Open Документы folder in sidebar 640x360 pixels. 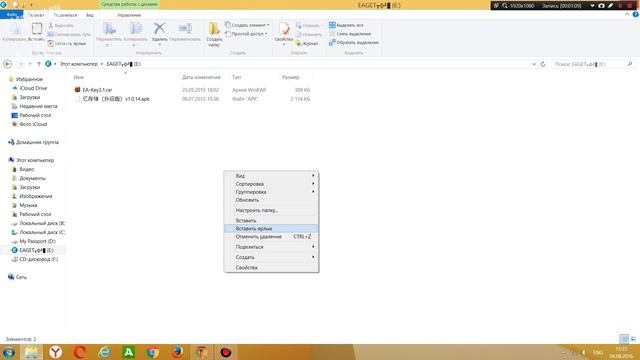(32, 178)
